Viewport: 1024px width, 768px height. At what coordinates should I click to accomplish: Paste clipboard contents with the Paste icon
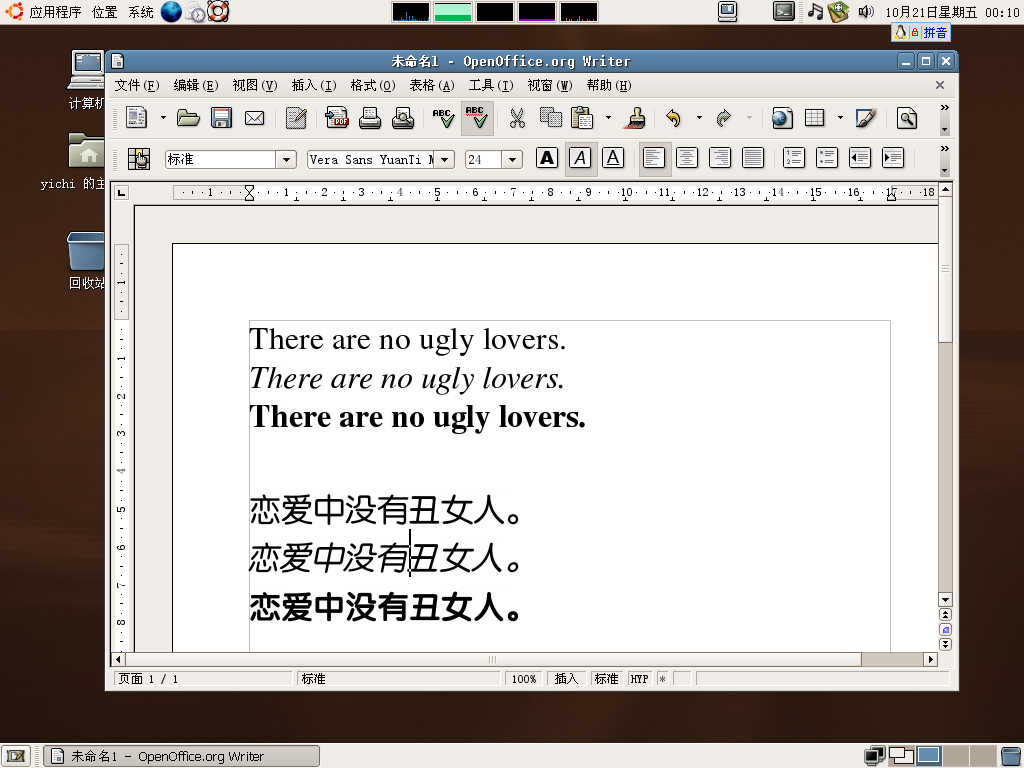(583, 118)
